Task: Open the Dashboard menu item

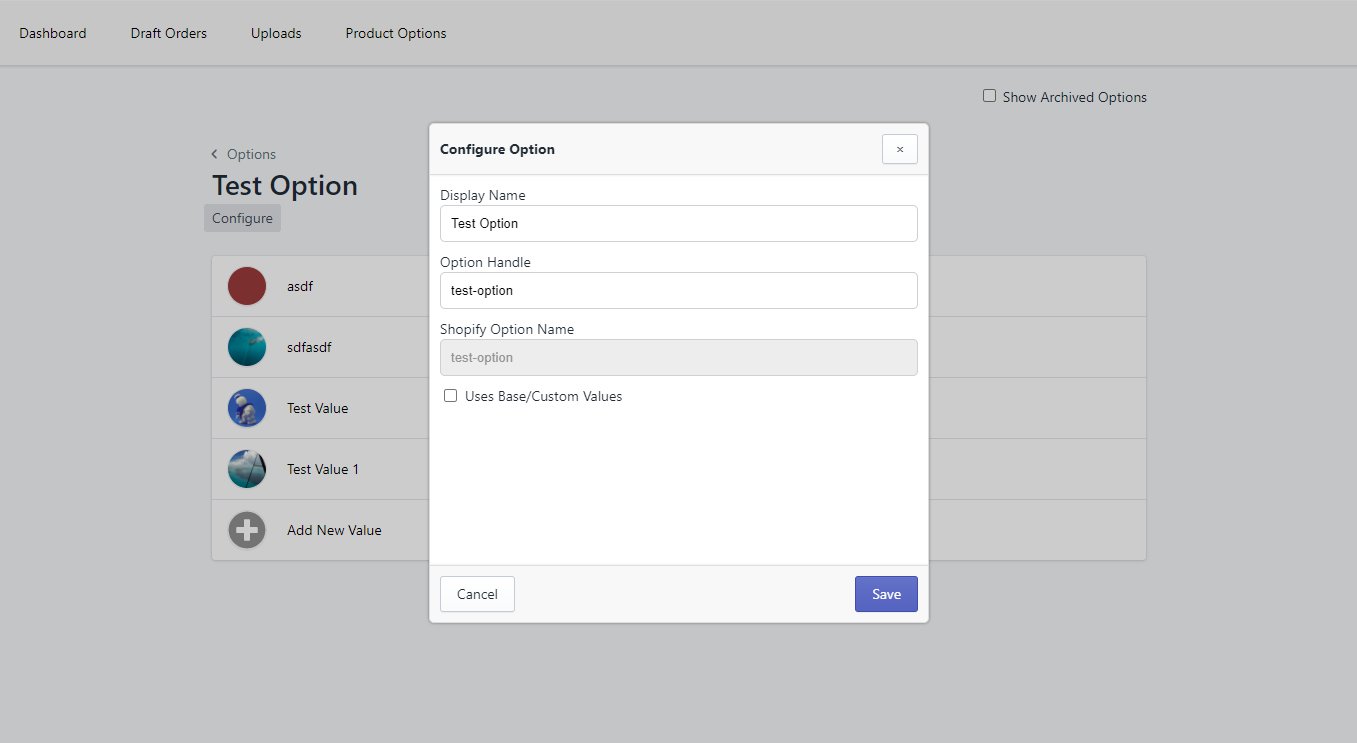Action: point(53,33)
